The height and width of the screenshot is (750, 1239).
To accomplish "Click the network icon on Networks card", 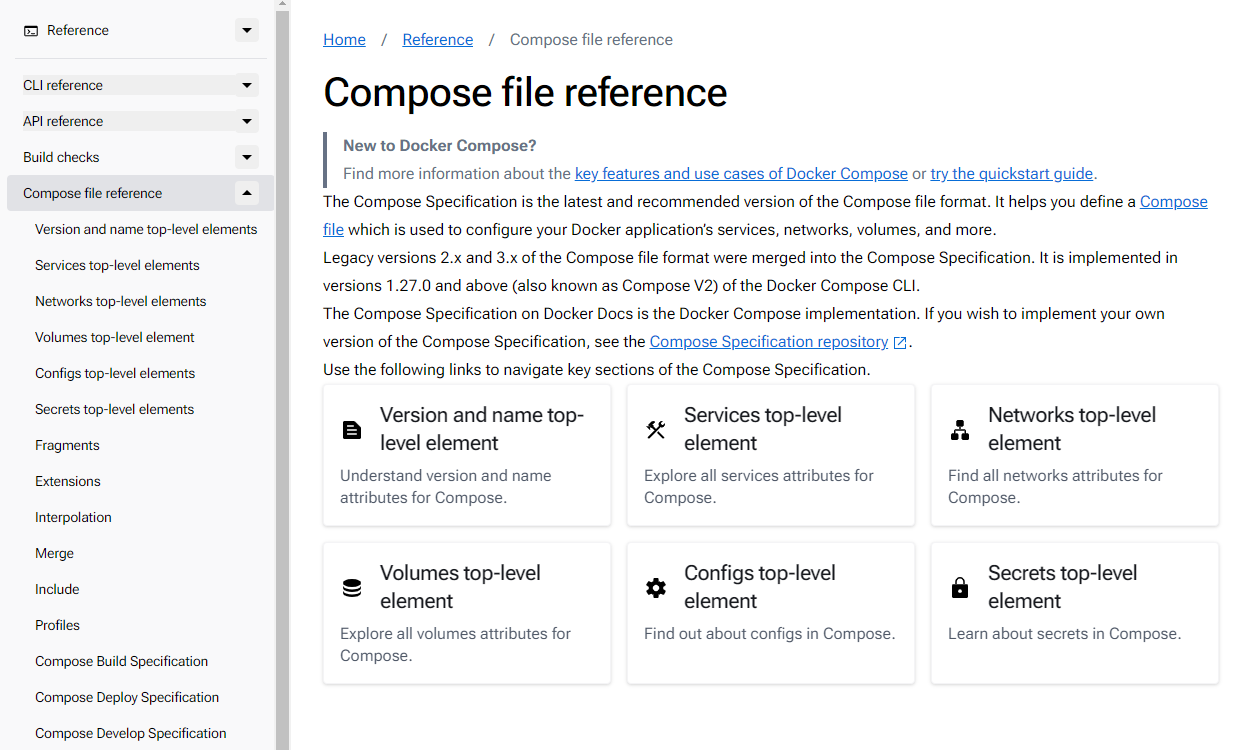I will coord(960,430).
